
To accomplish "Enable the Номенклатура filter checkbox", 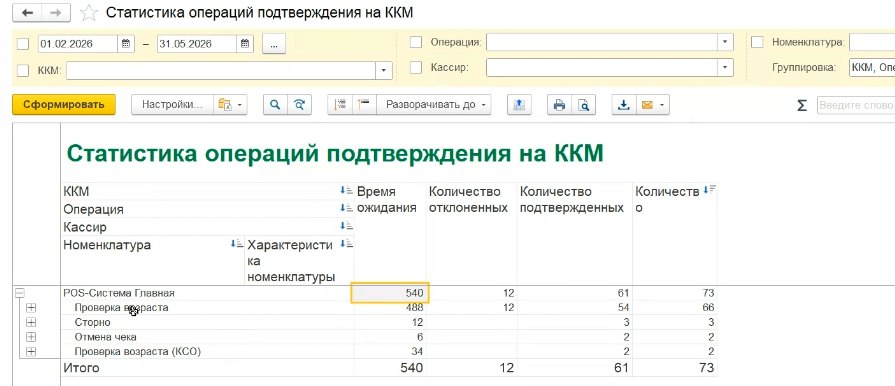I will [x=757, y=42].
